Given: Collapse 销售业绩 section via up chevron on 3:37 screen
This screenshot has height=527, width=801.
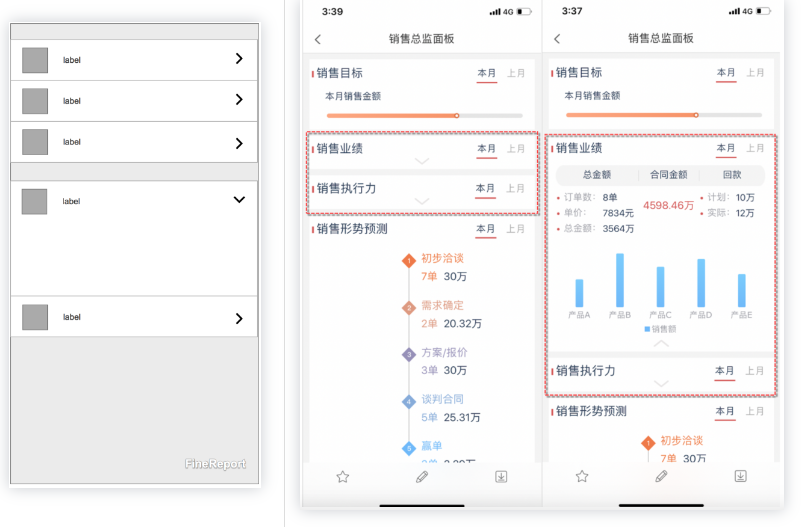Looking at the screenshot, I should 661,344.
